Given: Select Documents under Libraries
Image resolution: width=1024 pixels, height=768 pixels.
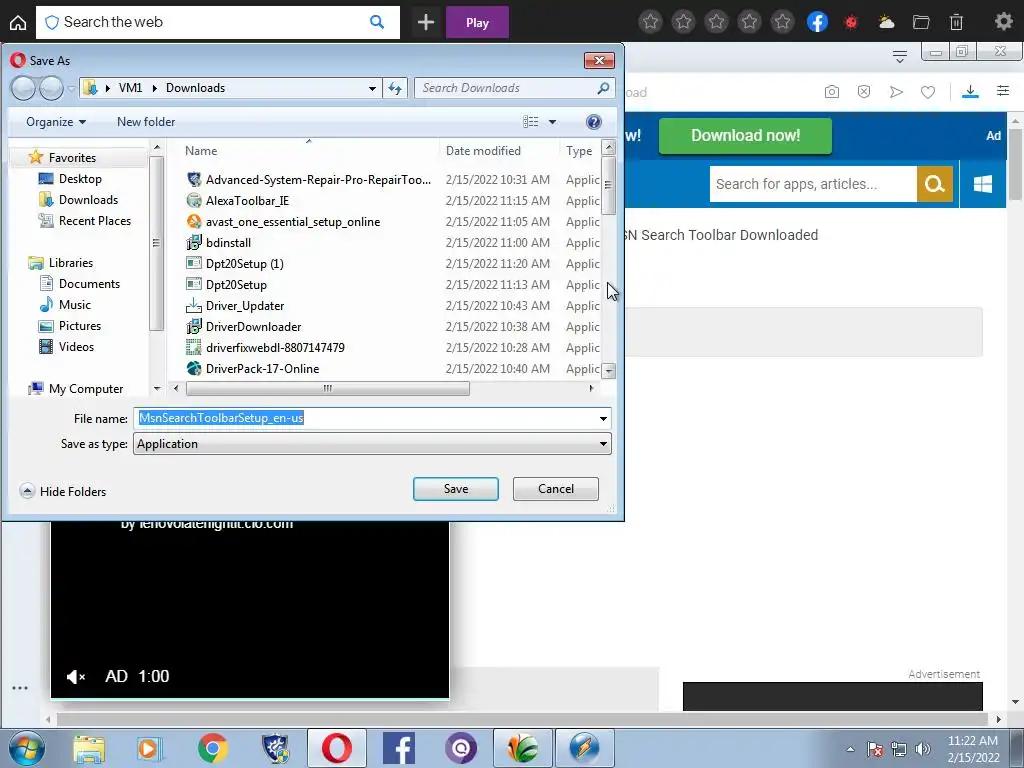Looking at the screenshot, I should (x=89, y=283).
